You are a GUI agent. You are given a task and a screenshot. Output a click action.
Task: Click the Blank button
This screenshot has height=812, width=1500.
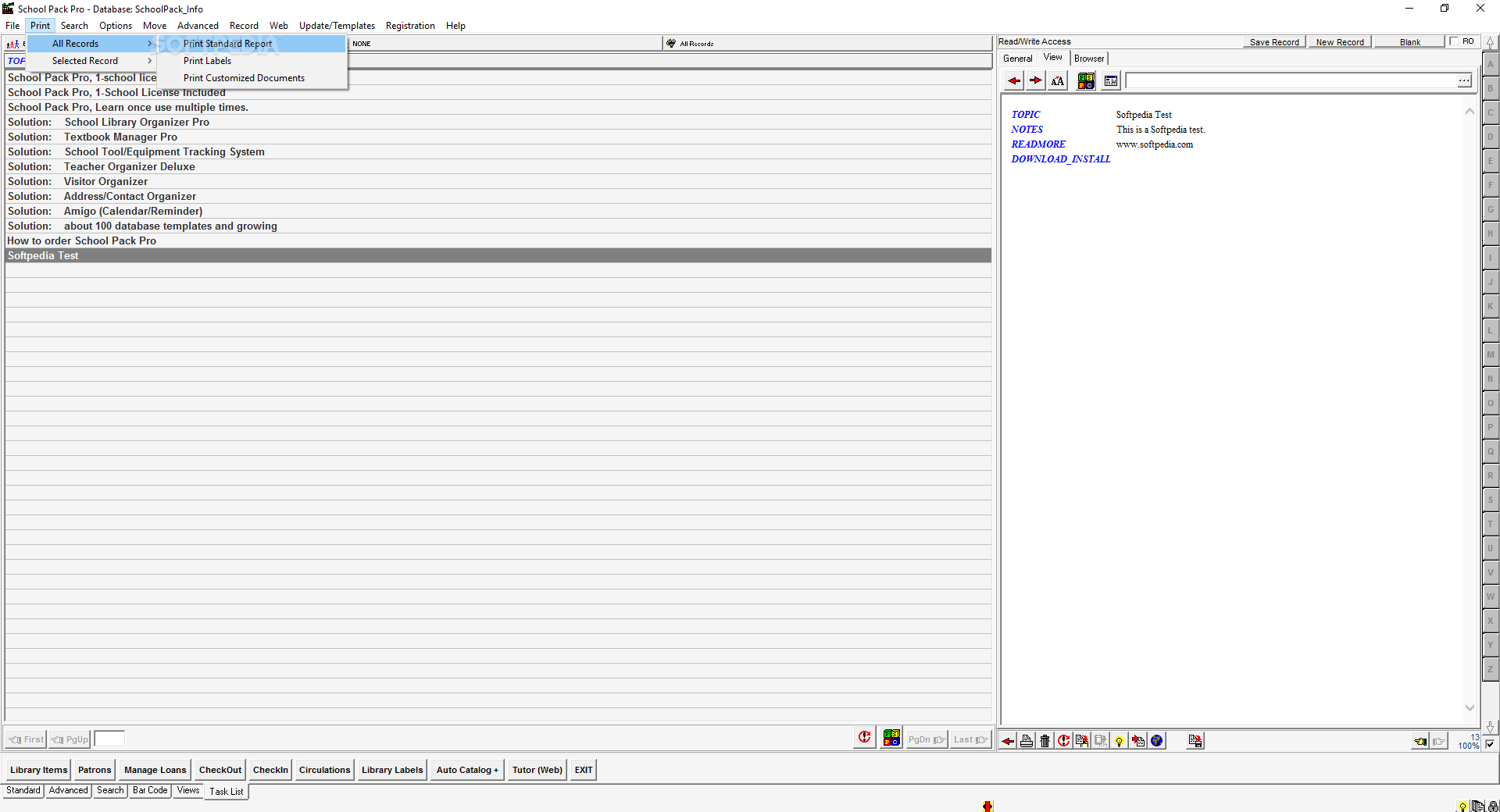pyautogui.click(x=1410, y=42)
